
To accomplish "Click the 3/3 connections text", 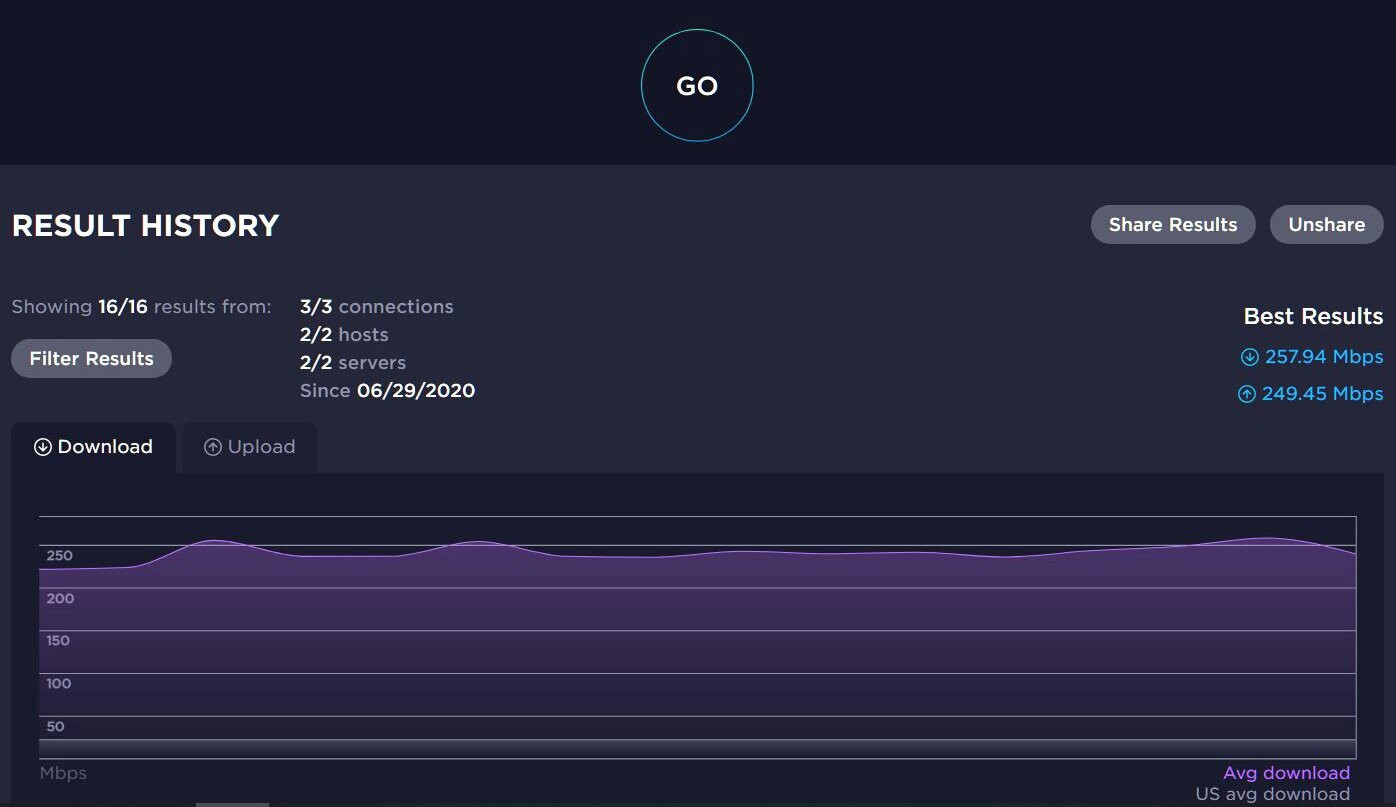I will 376,307.
